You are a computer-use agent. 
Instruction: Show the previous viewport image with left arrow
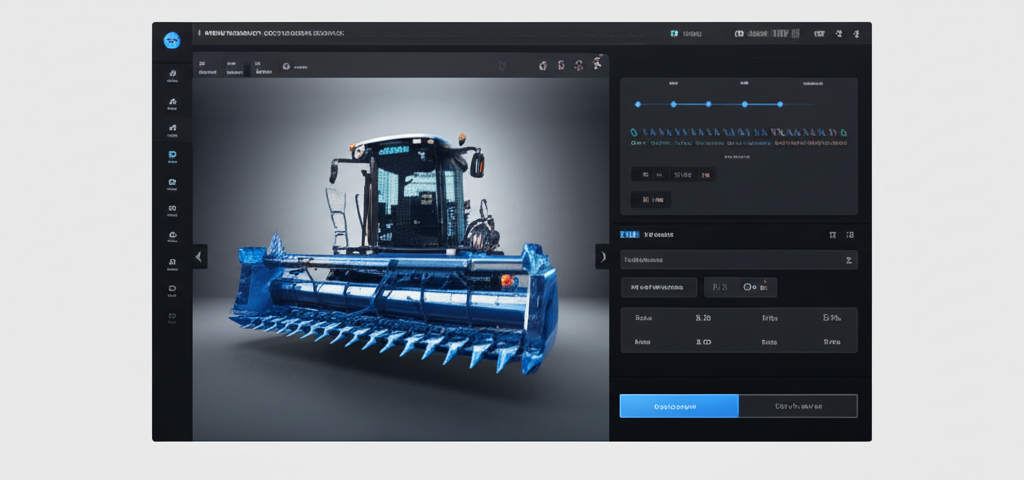200,257
